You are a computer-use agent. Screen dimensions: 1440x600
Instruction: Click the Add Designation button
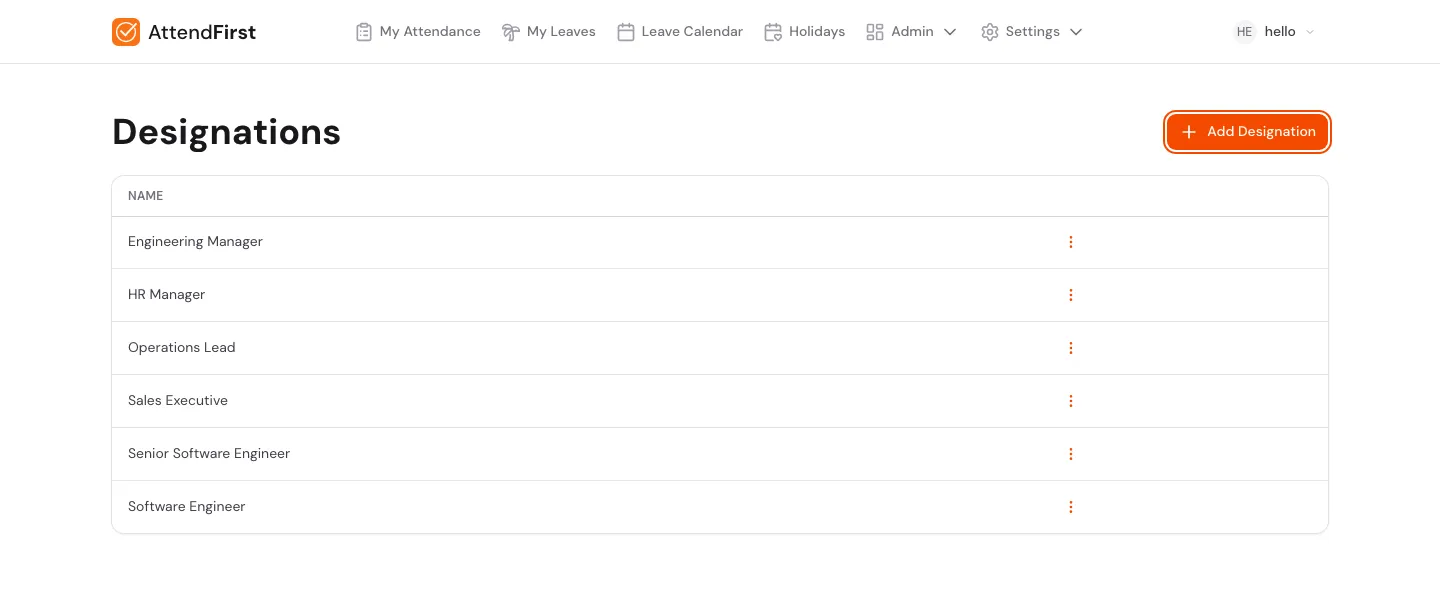pos(1247,132)
